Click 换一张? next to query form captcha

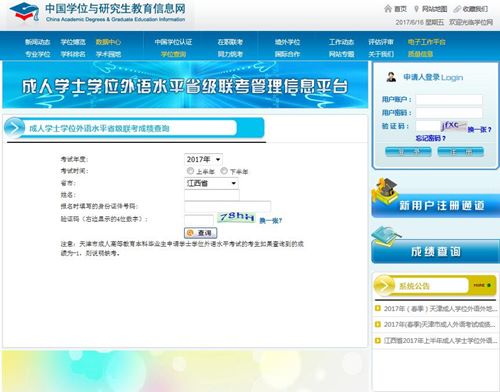pos(271,220)
